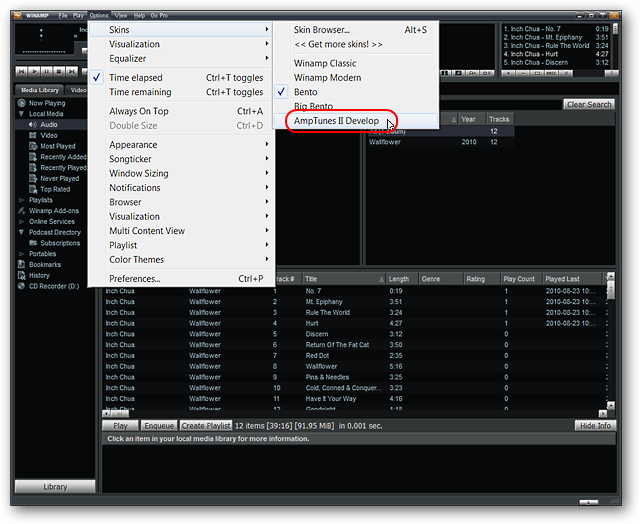Open Preferences from Options menu

pyautogui.click(x=182, y=279)
